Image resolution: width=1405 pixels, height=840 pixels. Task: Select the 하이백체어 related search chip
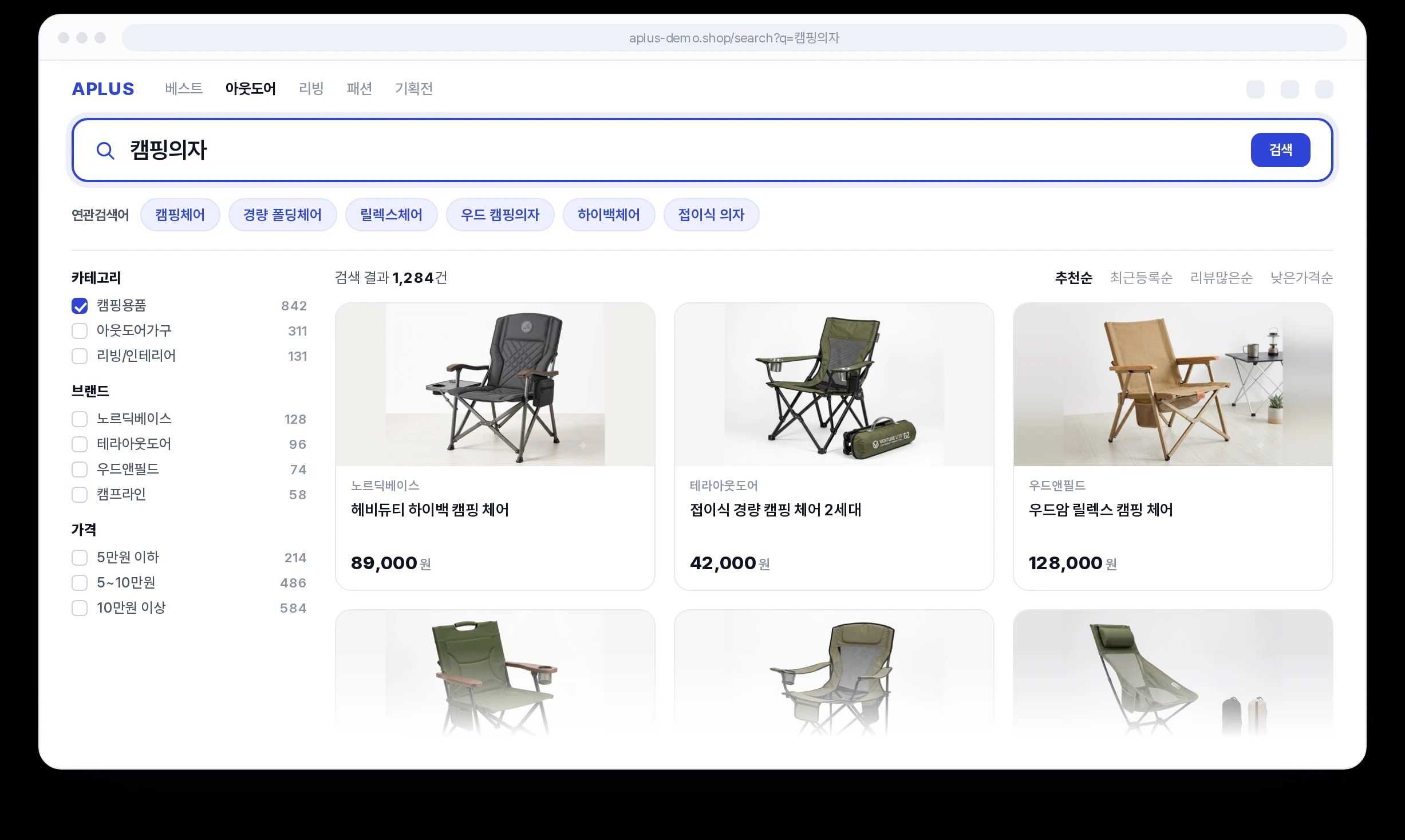(609, 215)
